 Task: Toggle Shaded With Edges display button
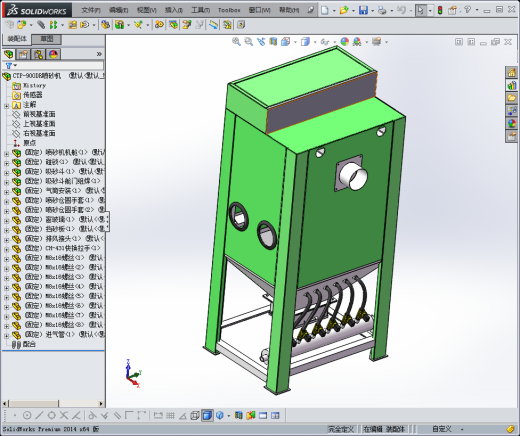click(x=207, y=415)
